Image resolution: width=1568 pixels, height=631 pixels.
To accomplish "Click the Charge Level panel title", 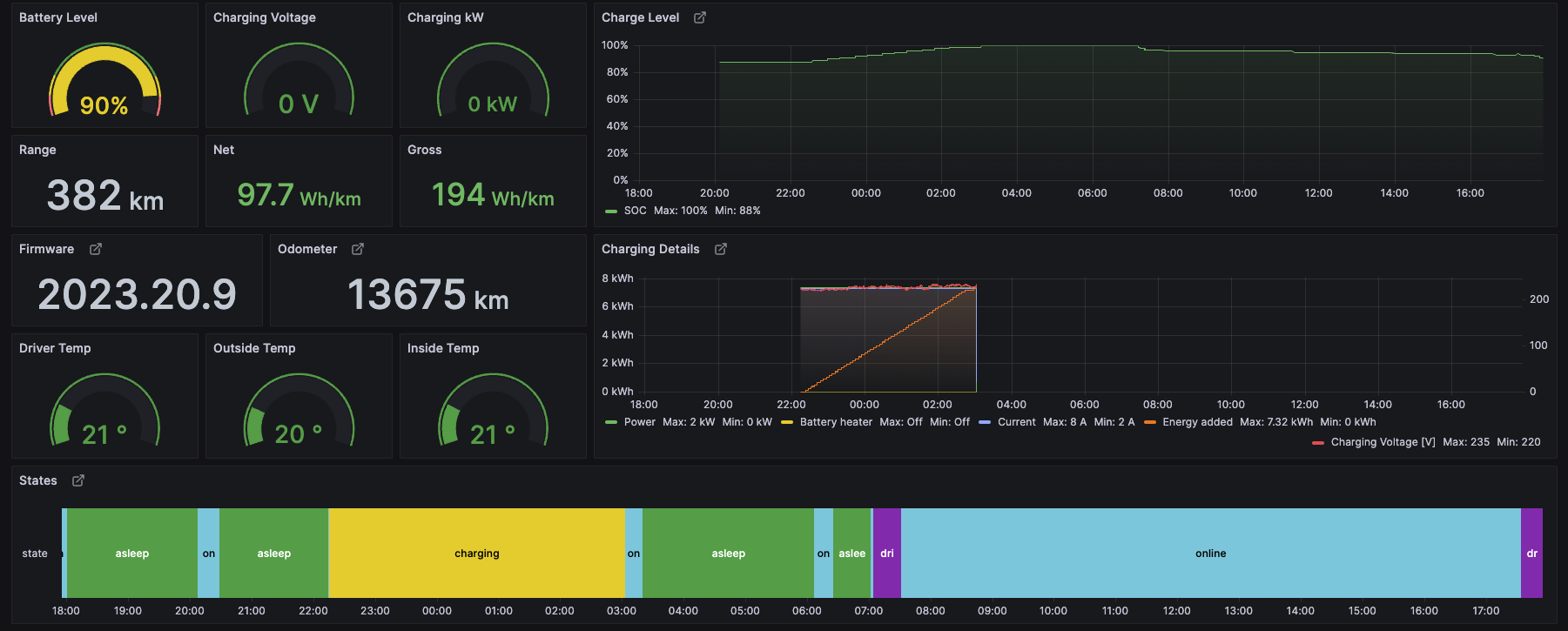I will click(x=641, y=17).
